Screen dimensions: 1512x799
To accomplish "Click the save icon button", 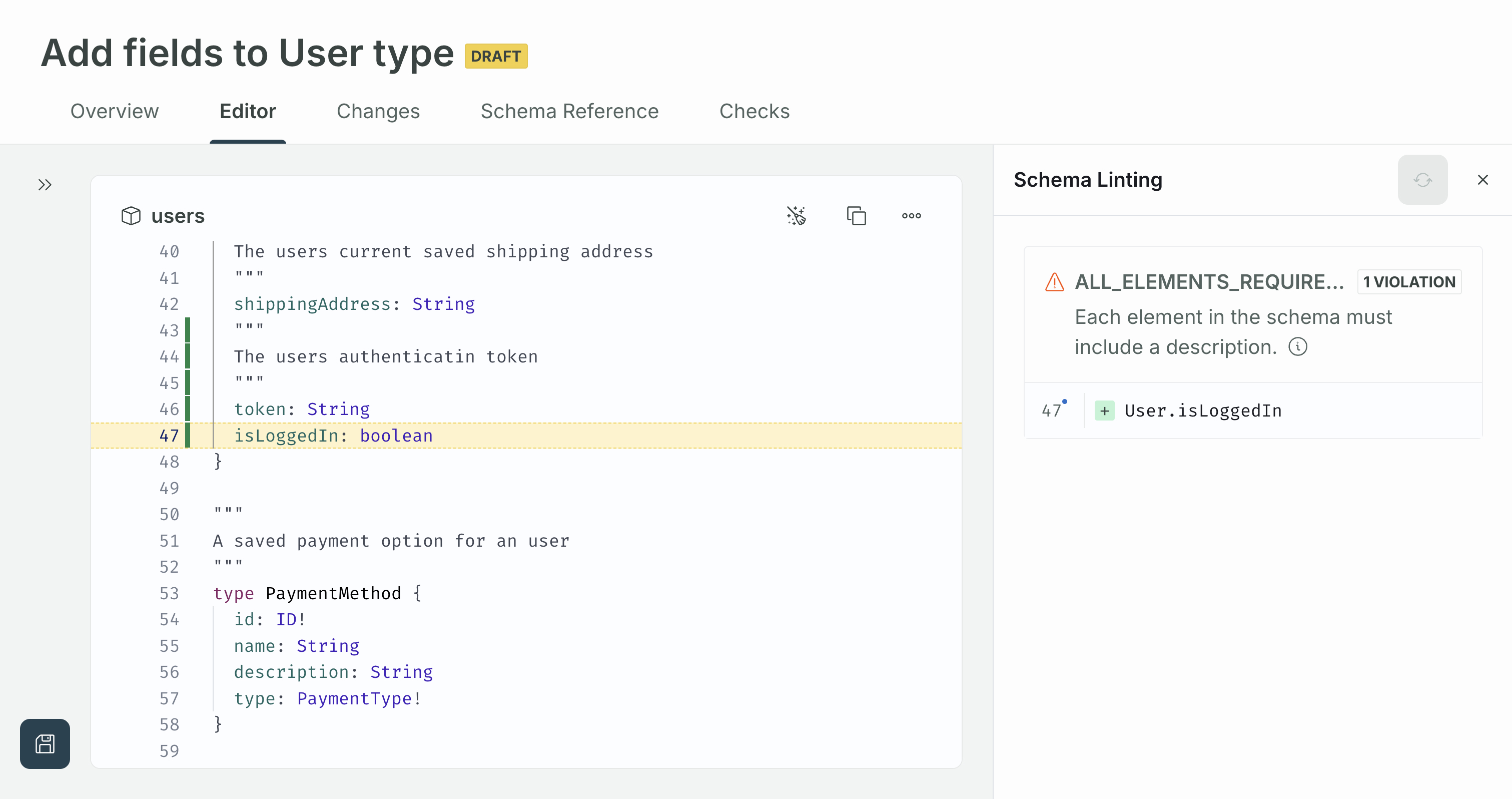I will coord(45,744).
